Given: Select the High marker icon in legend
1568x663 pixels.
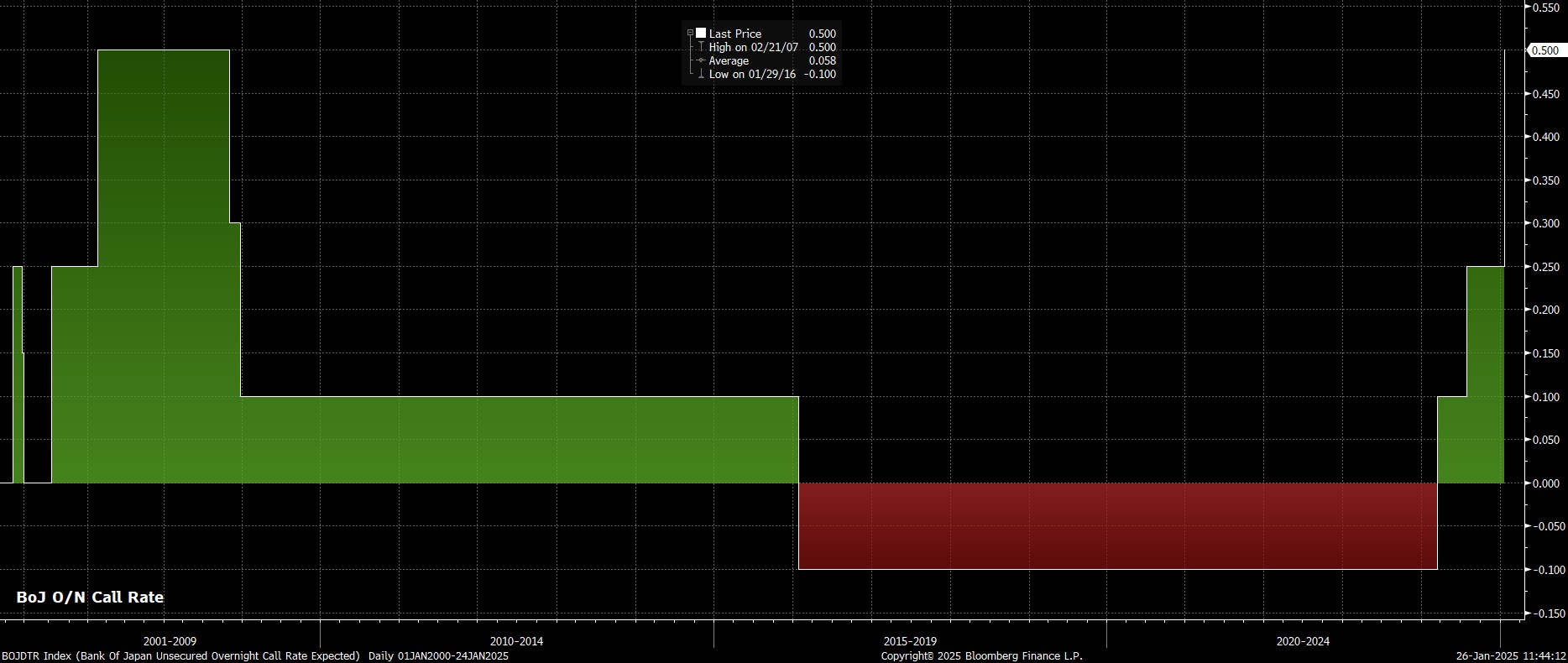Looking at the screenshot, I should pos(701,47).
